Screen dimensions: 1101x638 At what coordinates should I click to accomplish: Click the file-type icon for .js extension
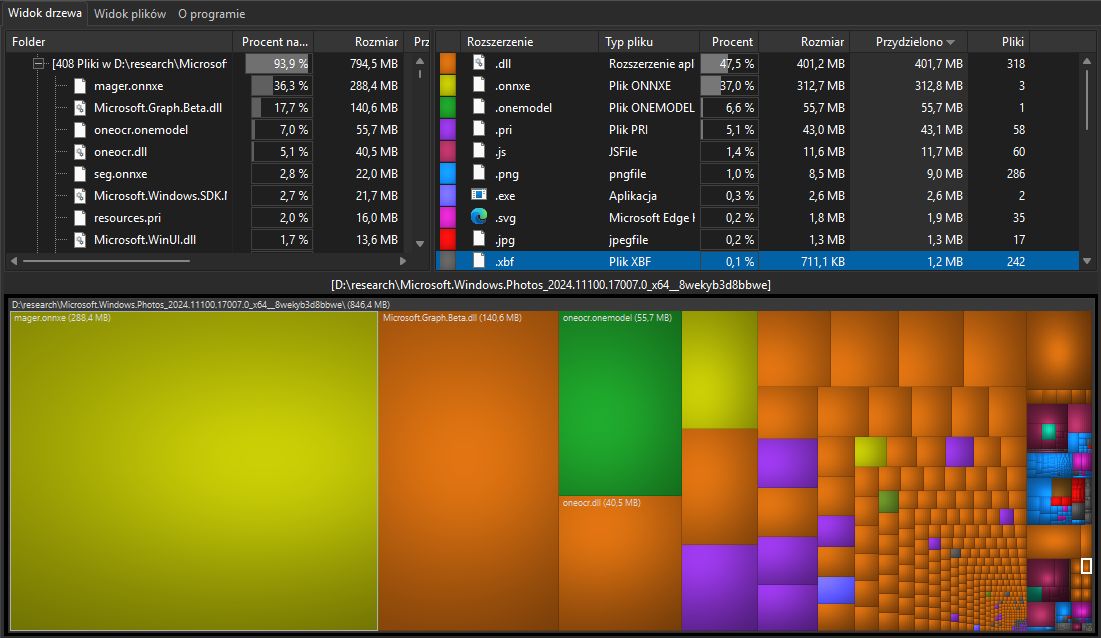[479, 152]
